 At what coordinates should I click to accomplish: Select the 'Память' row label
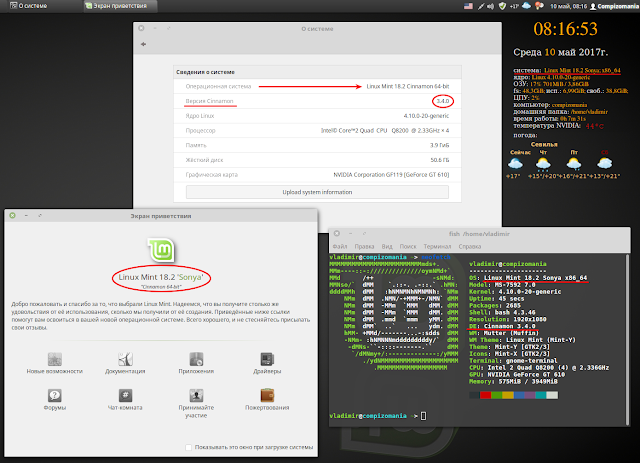(x=196, y=145)
